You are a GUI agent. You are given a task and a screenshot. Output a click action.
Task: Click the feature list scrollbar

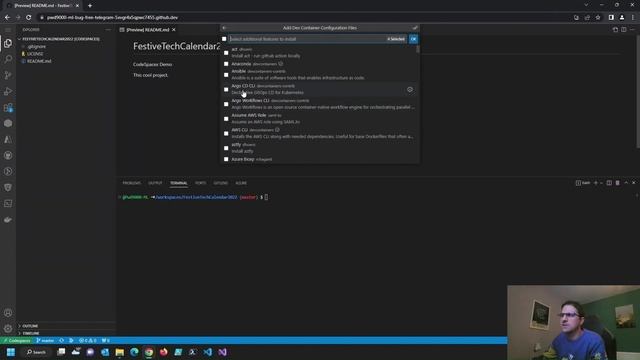(x=418, y=49)
